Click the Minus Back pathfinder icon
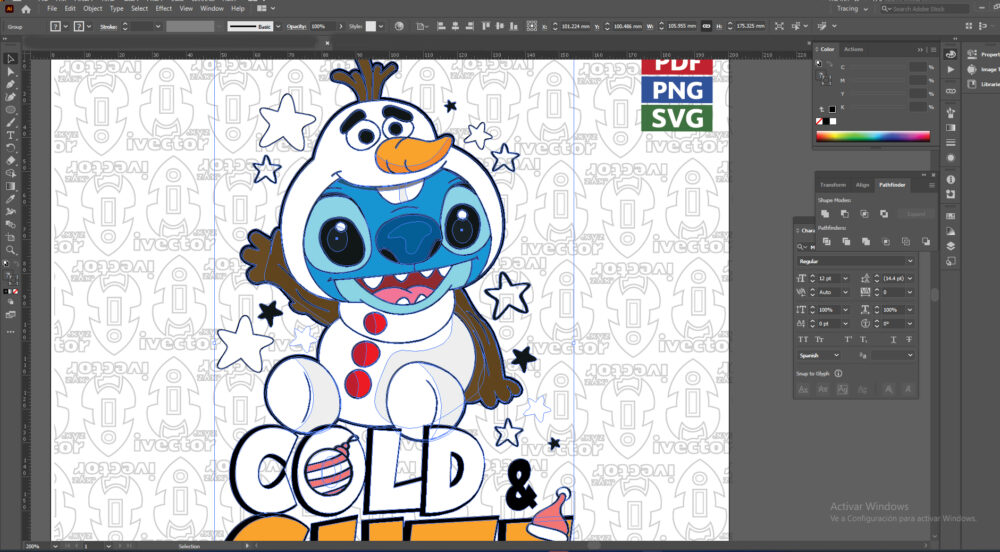This screenshot has width=1000, height=552. pos(925,242)
